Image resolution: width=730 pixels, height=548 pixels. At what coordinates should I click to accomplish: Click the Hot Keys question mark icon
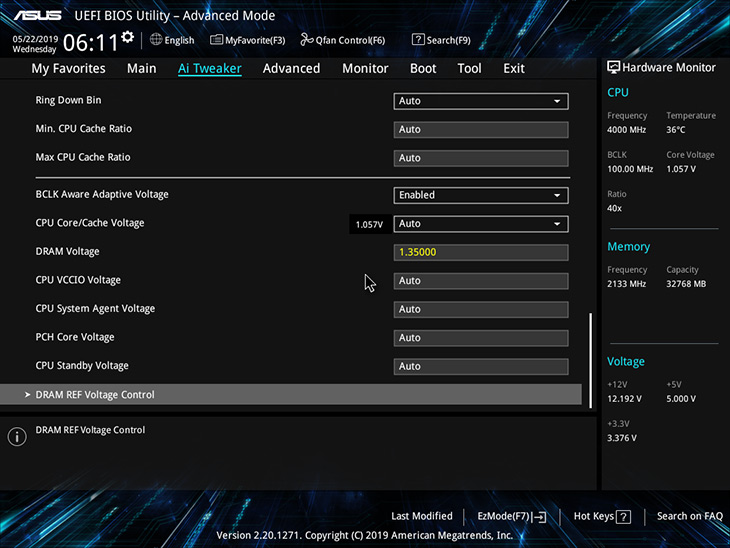click(623, 516)
